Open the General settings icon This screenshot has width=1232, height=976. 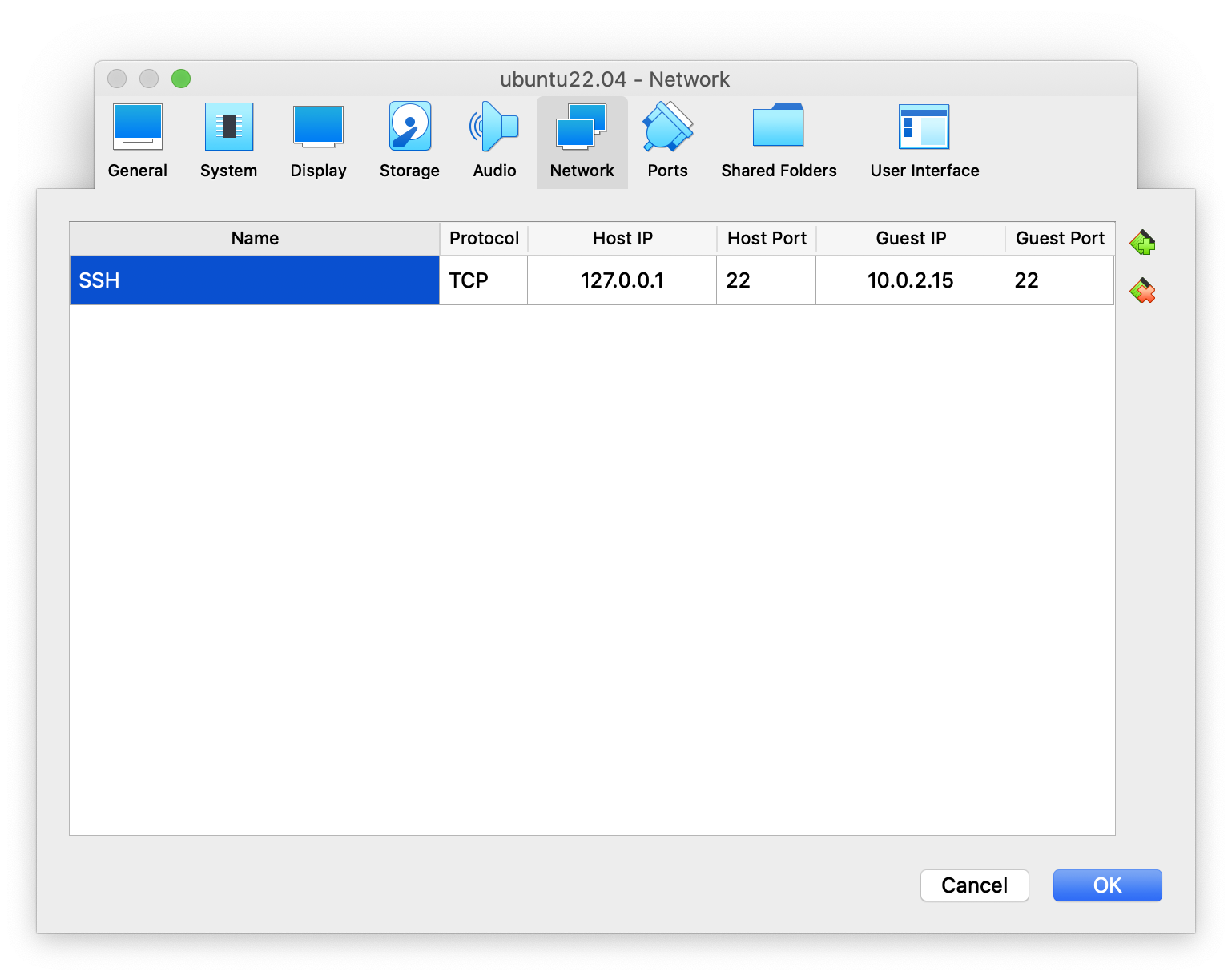tap(138, 127)
